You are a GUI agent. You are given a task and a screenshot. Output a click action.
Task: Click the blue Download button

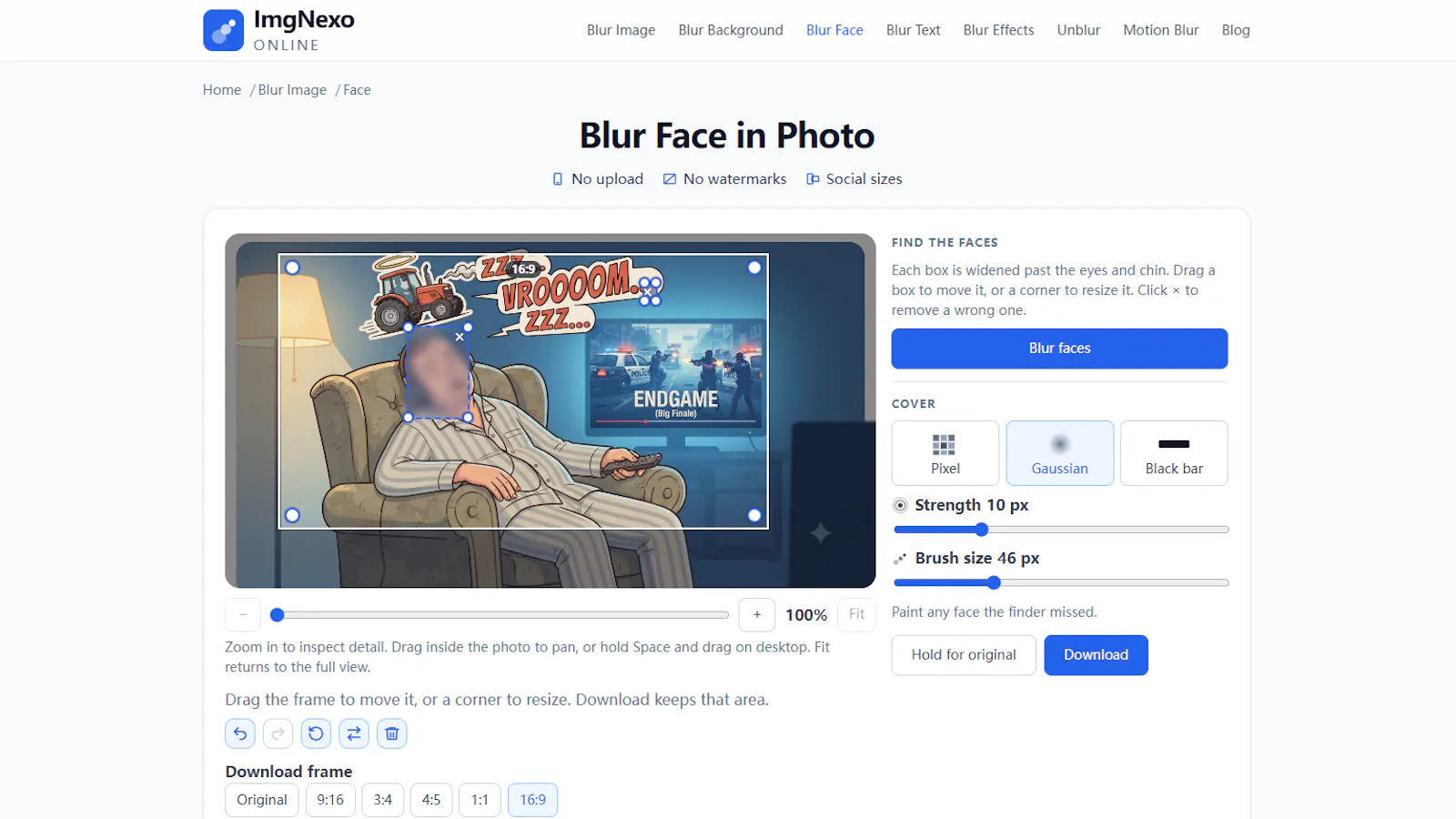pyautogui.click(x=1097, y=655)
